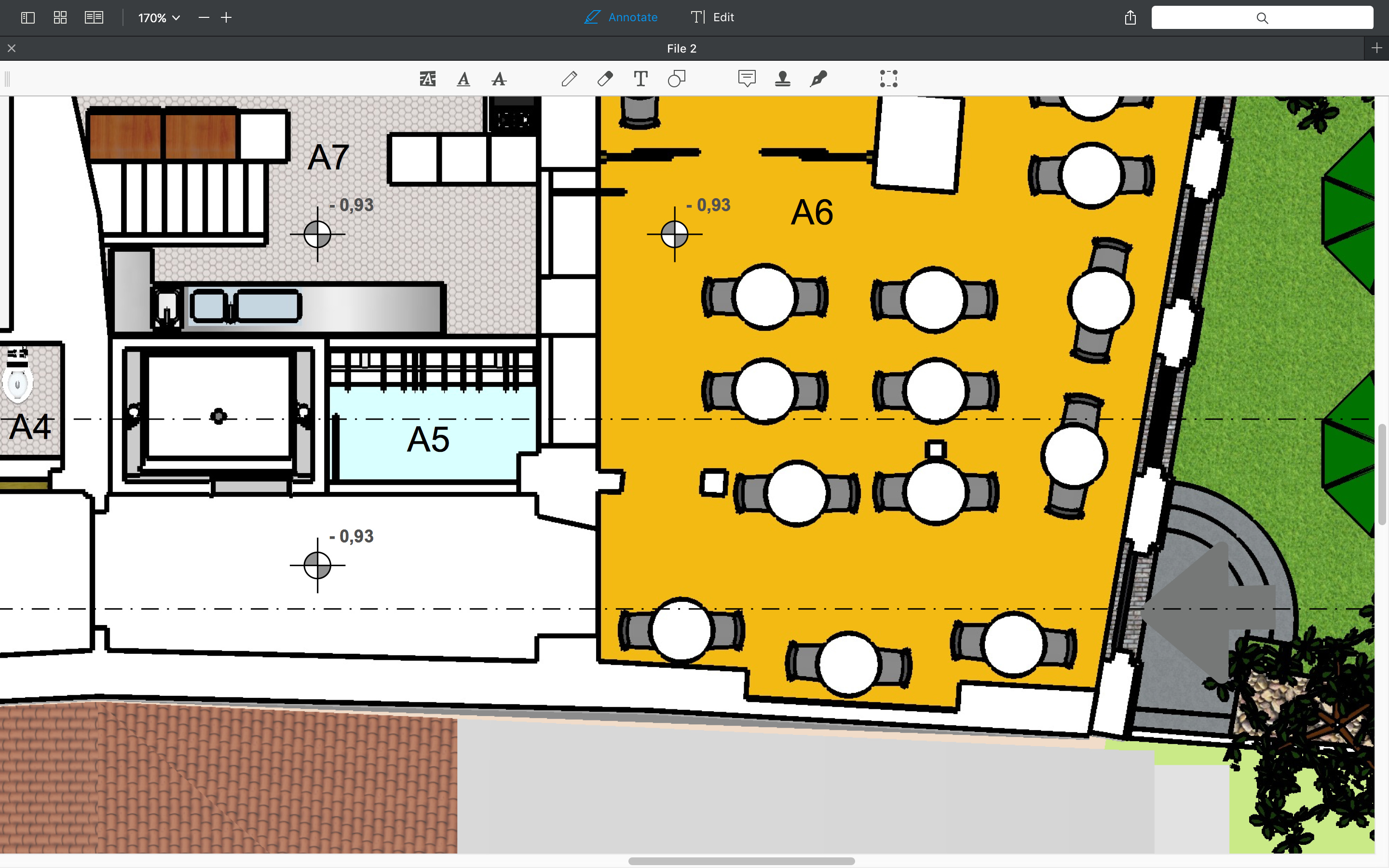
Task: Toggle the sidebar panel view
Action: 27,18
